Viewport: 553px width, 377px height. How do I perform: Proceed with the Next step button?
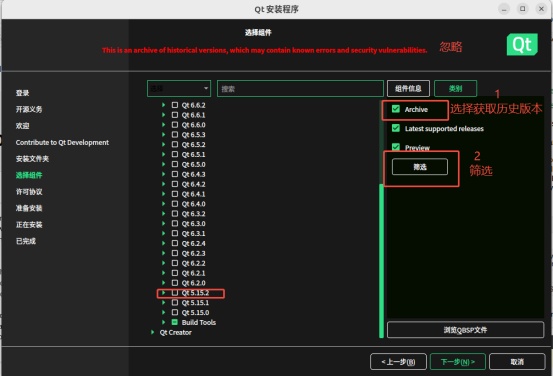(x=458, y=361)
